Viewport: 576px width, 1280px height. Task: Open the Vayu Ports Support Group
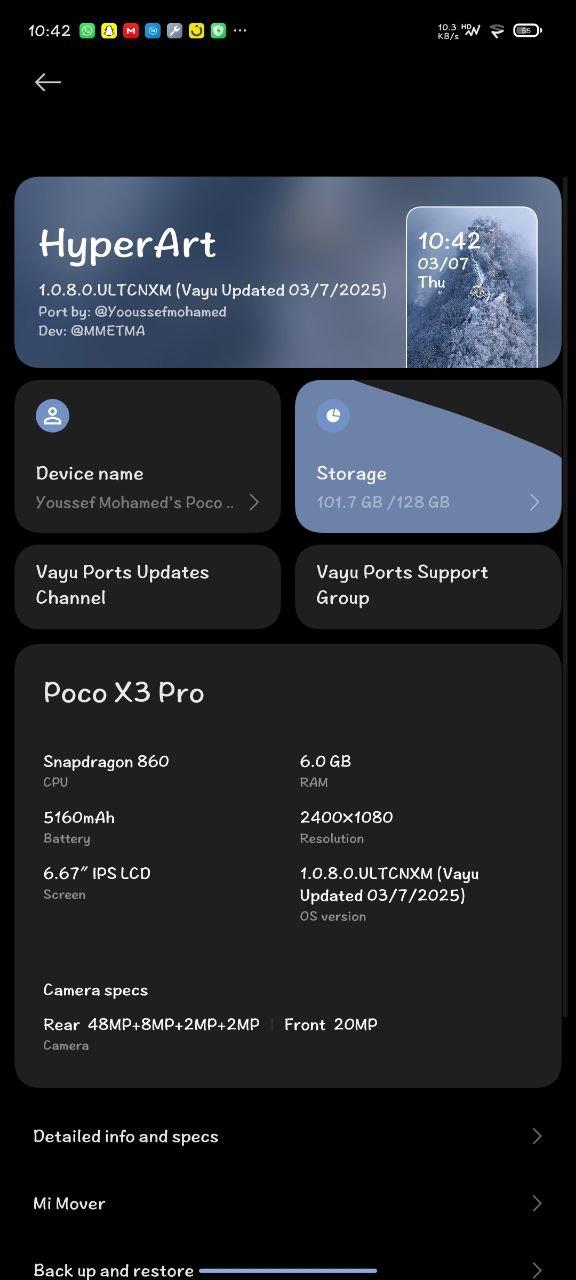point(428,586)
